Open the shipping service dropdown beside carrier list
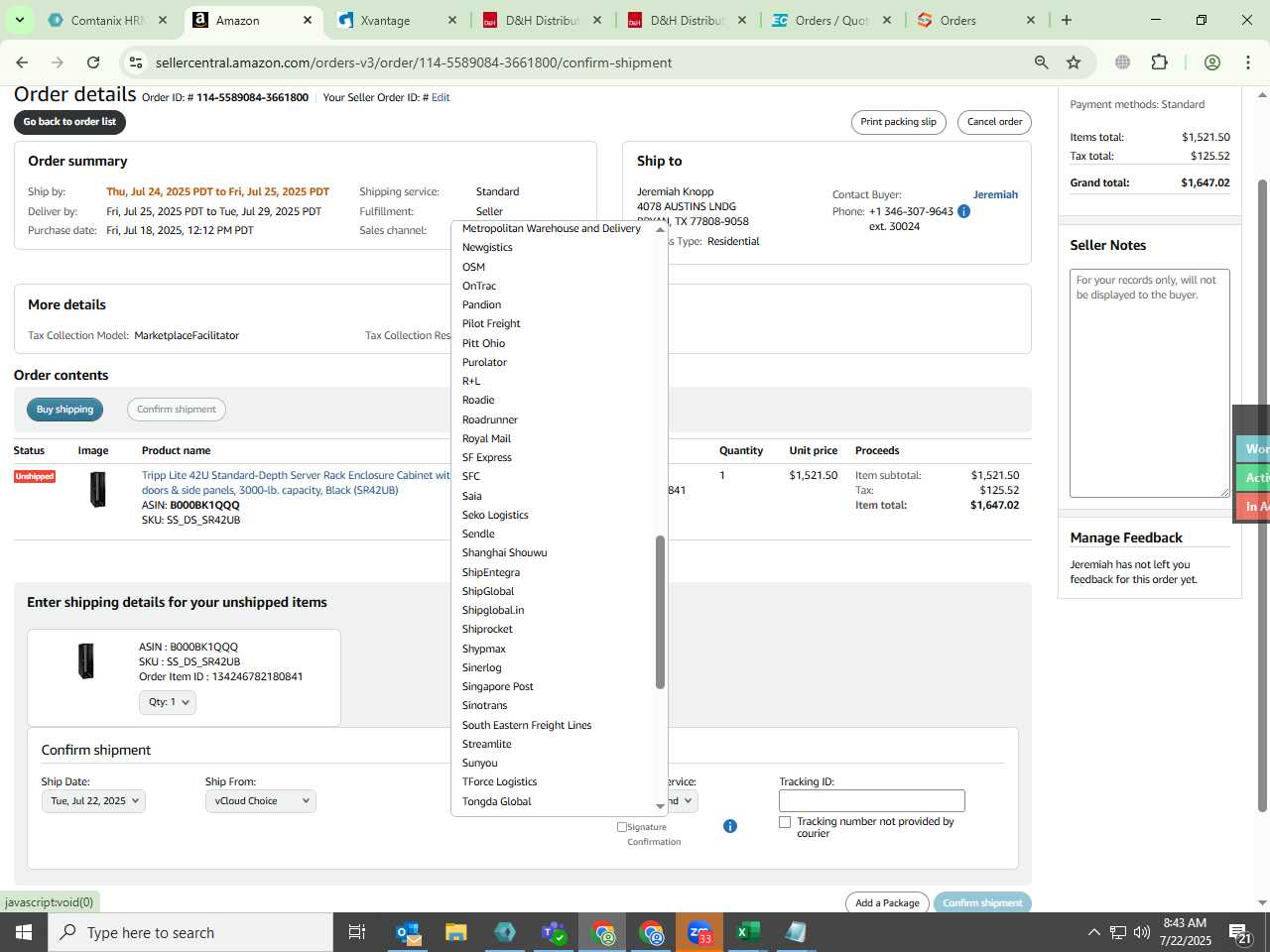1270x952 pixels. pyautogui.click(x=684, y=801)
